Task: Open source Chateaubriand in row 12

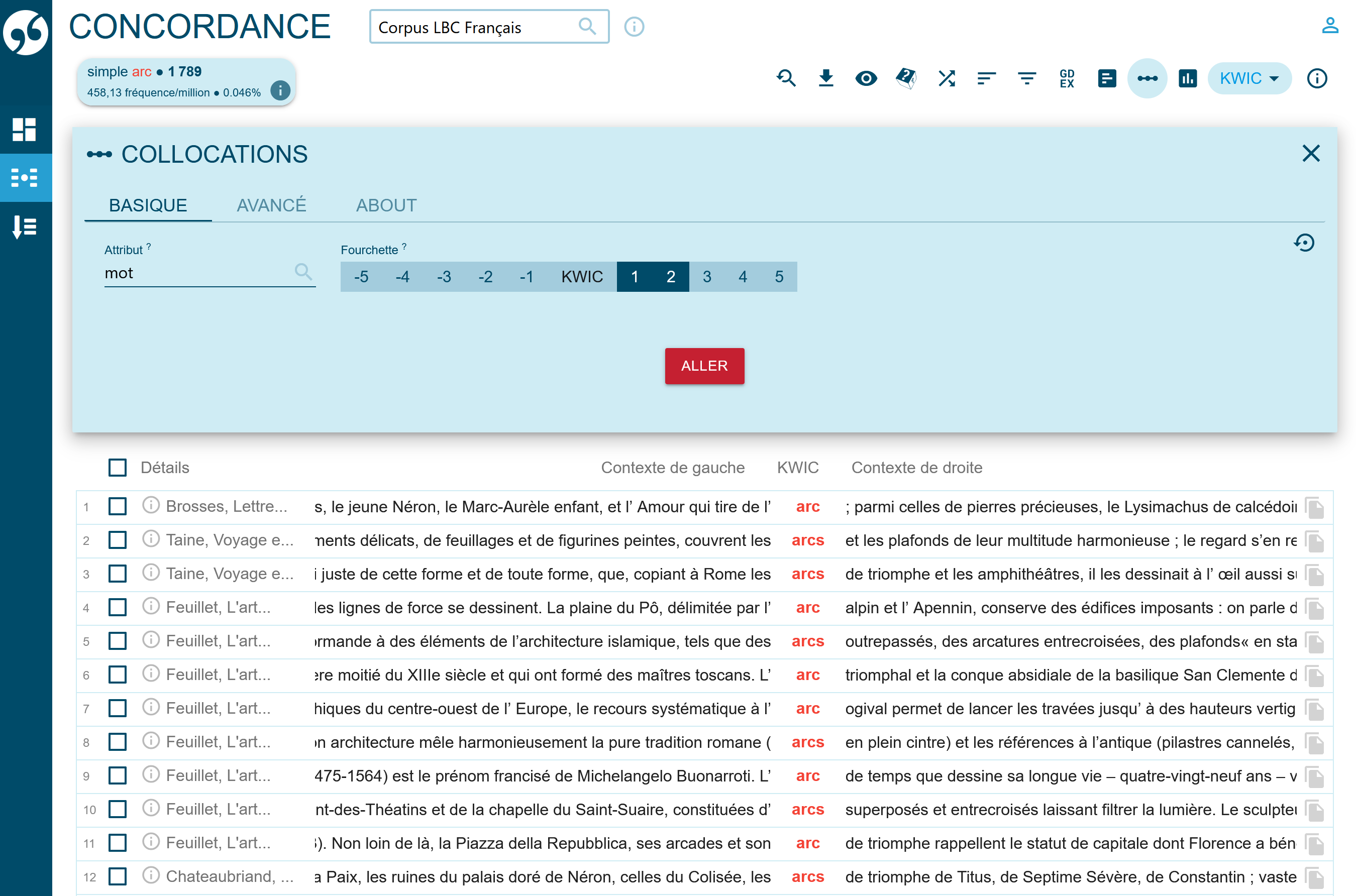Action: click(230, 876)
